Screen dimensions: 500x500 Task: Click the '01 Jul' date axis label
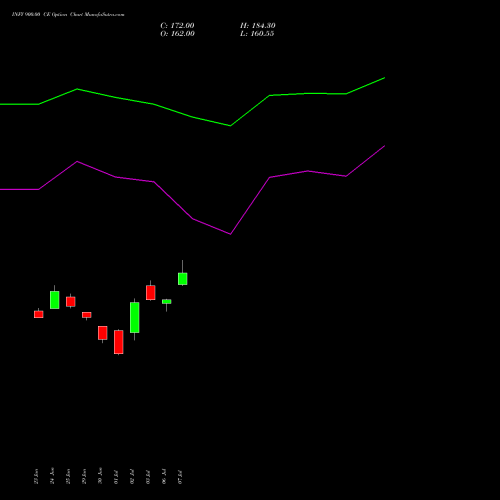tap(116, 477)
